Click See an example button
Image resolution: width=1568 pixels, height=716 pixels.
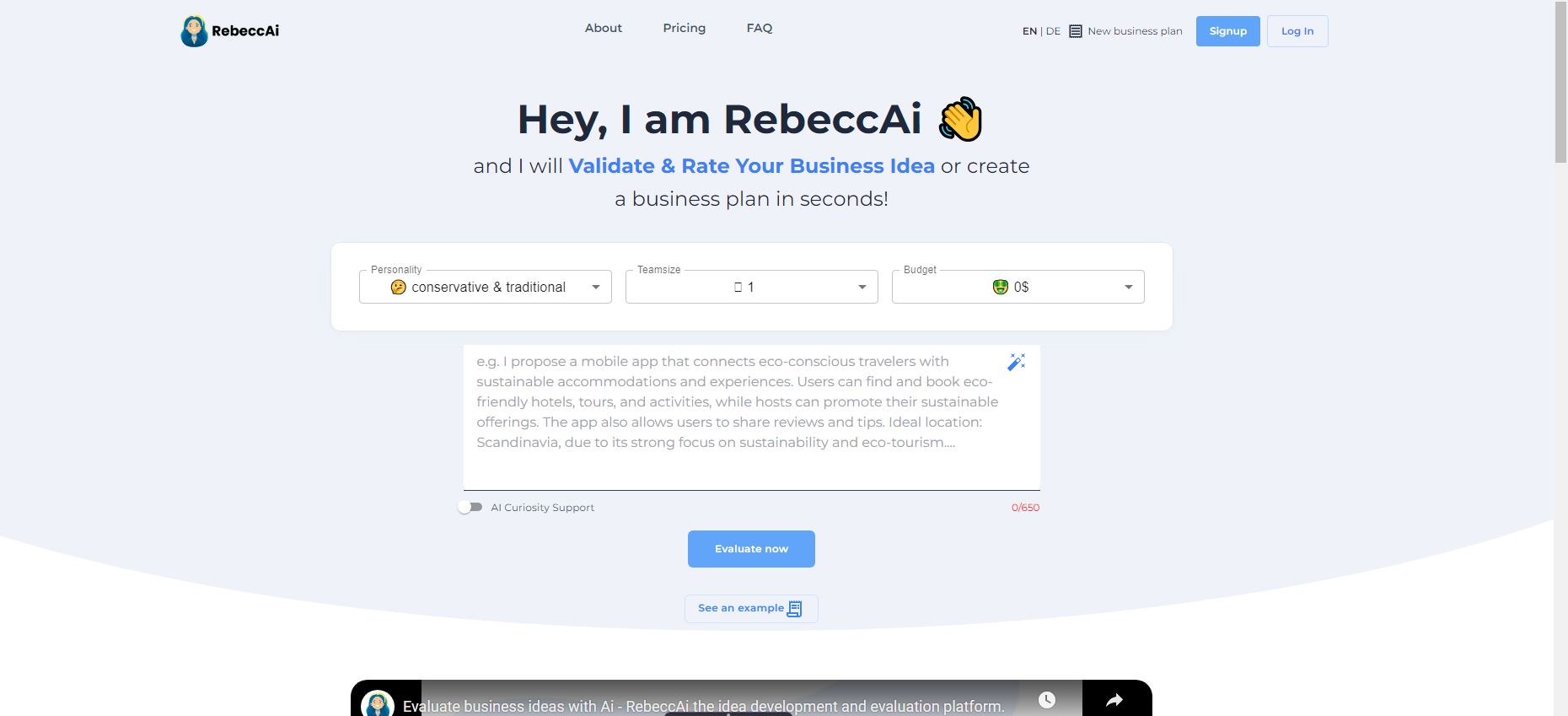click(751, 608)
